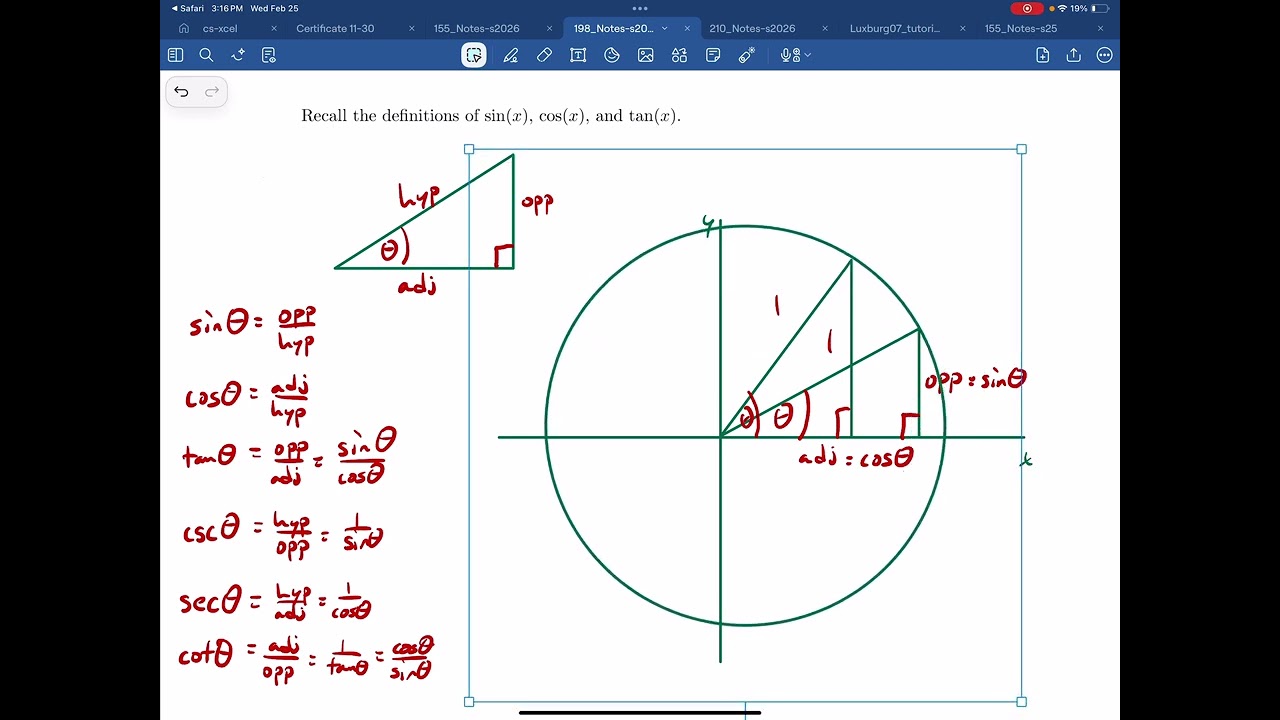Open the share and export icon

click(x=1074, y=55)
